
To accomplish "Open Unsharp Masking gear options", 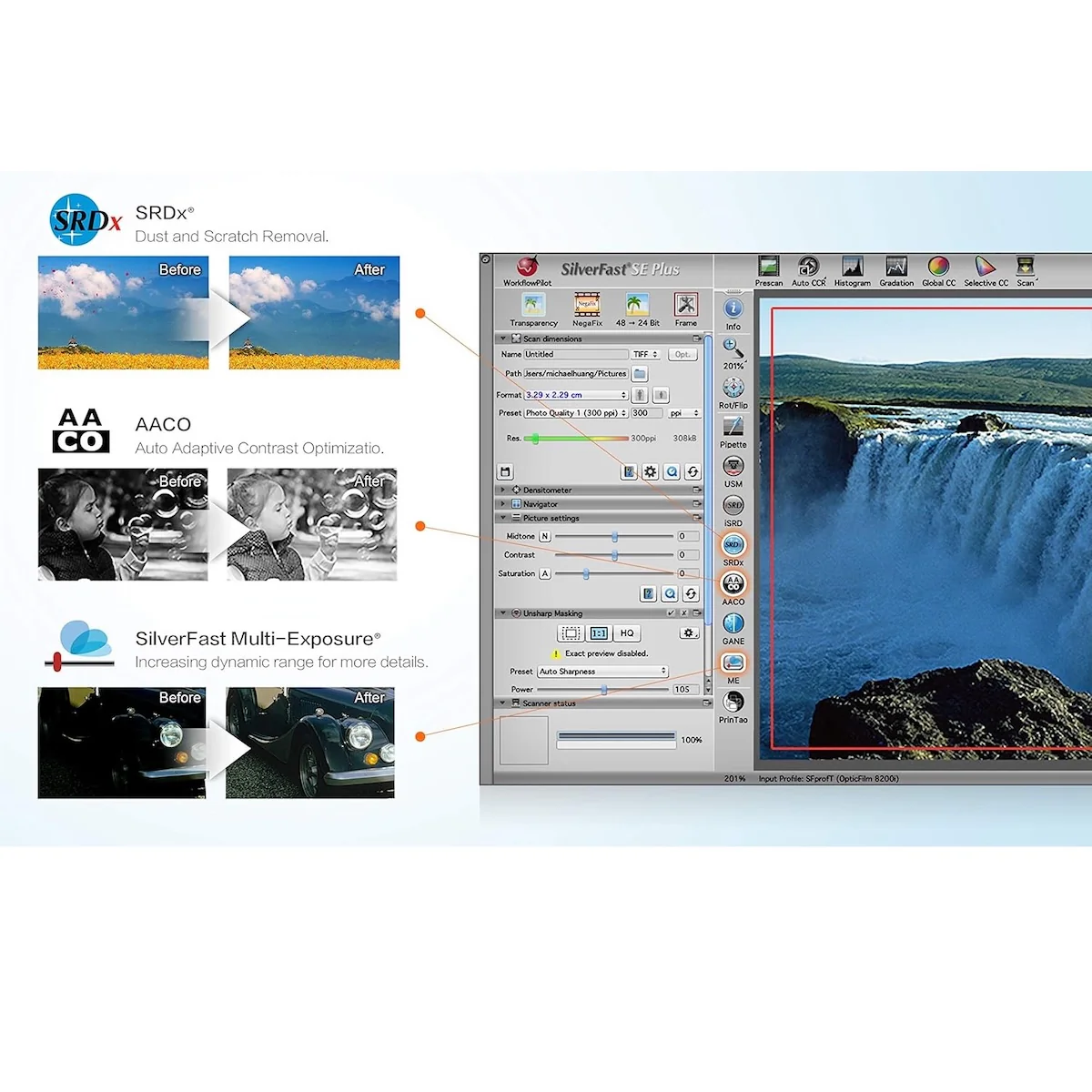I will point(689,632).
